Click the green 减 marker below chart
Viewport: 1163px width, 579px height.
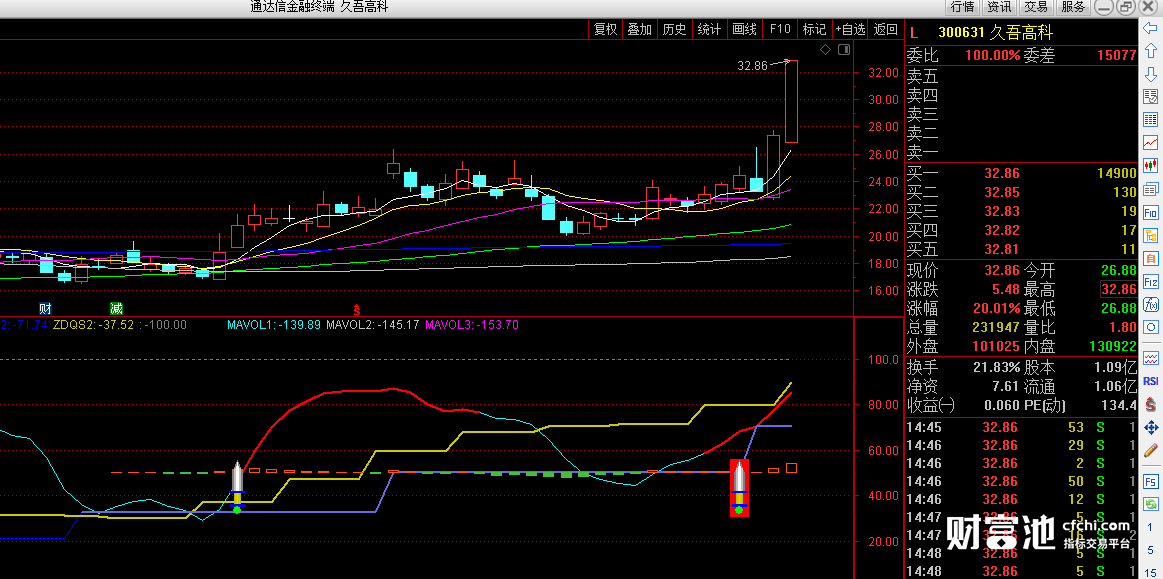pyautogui.click(x=116, y=308)
